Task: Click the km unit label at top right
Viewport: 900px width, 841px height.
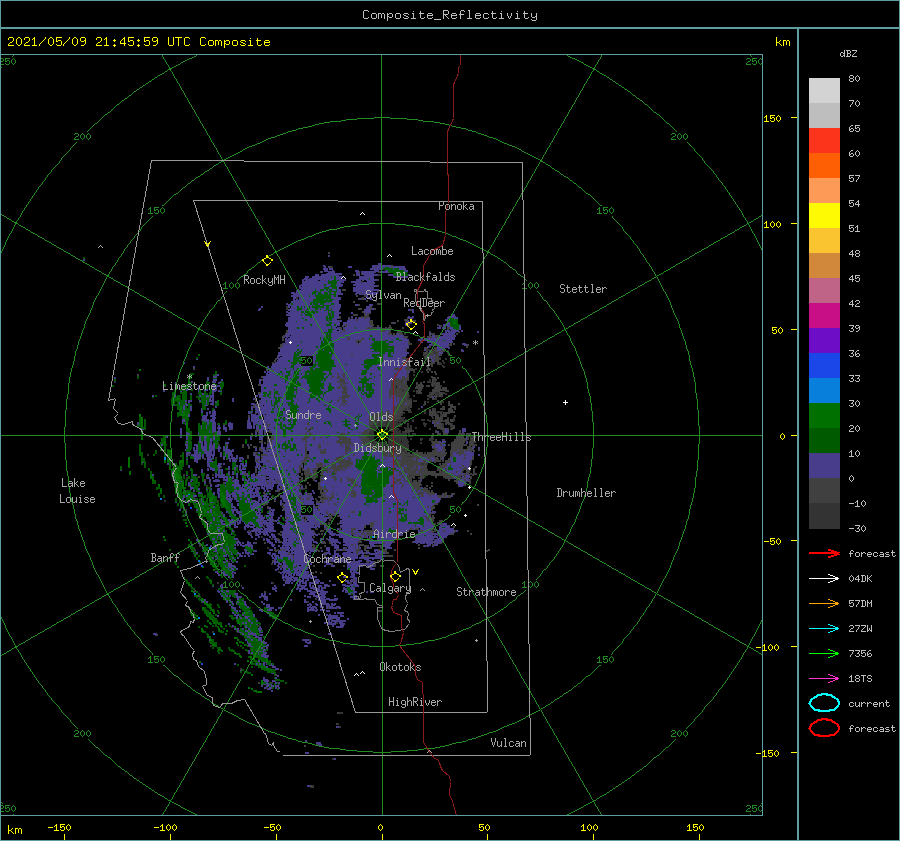Action: (x=782, y=42)
